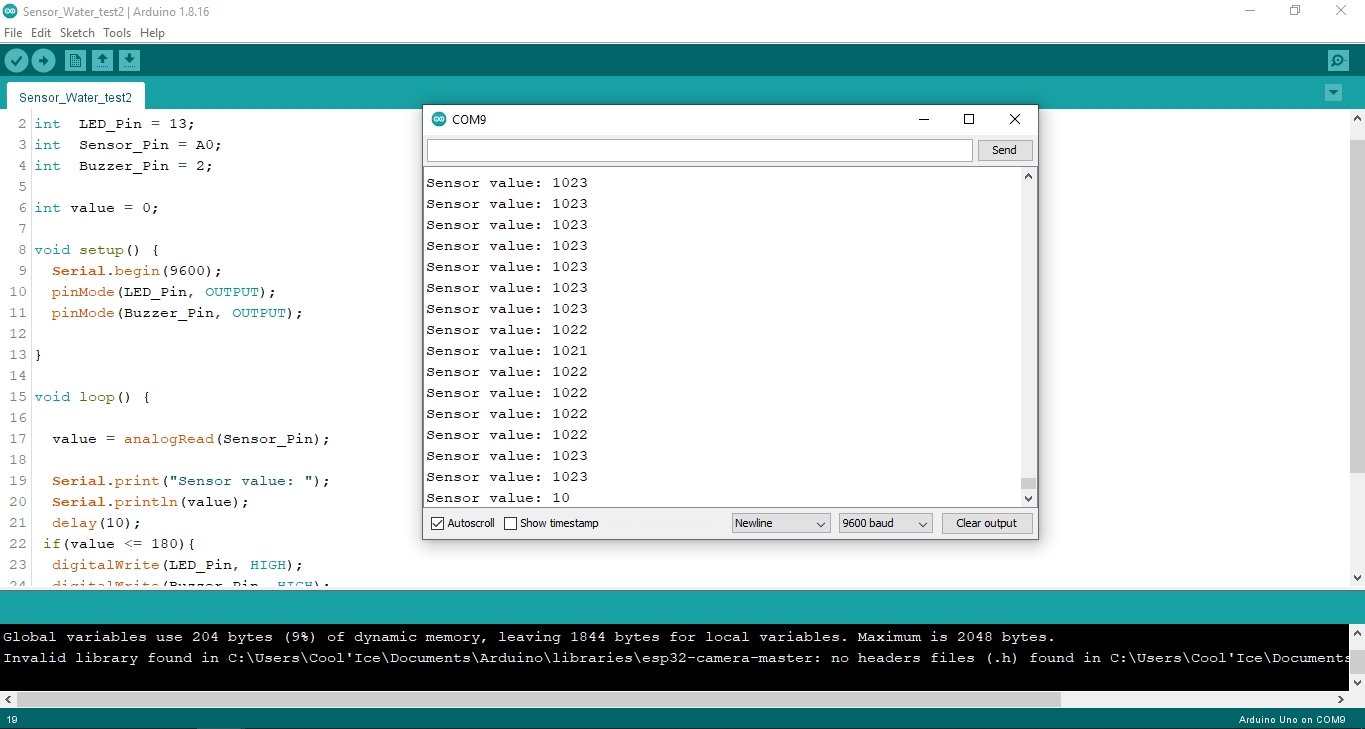Click 'Arduino Uno on COM9' in status bar

coord(1292,719)
